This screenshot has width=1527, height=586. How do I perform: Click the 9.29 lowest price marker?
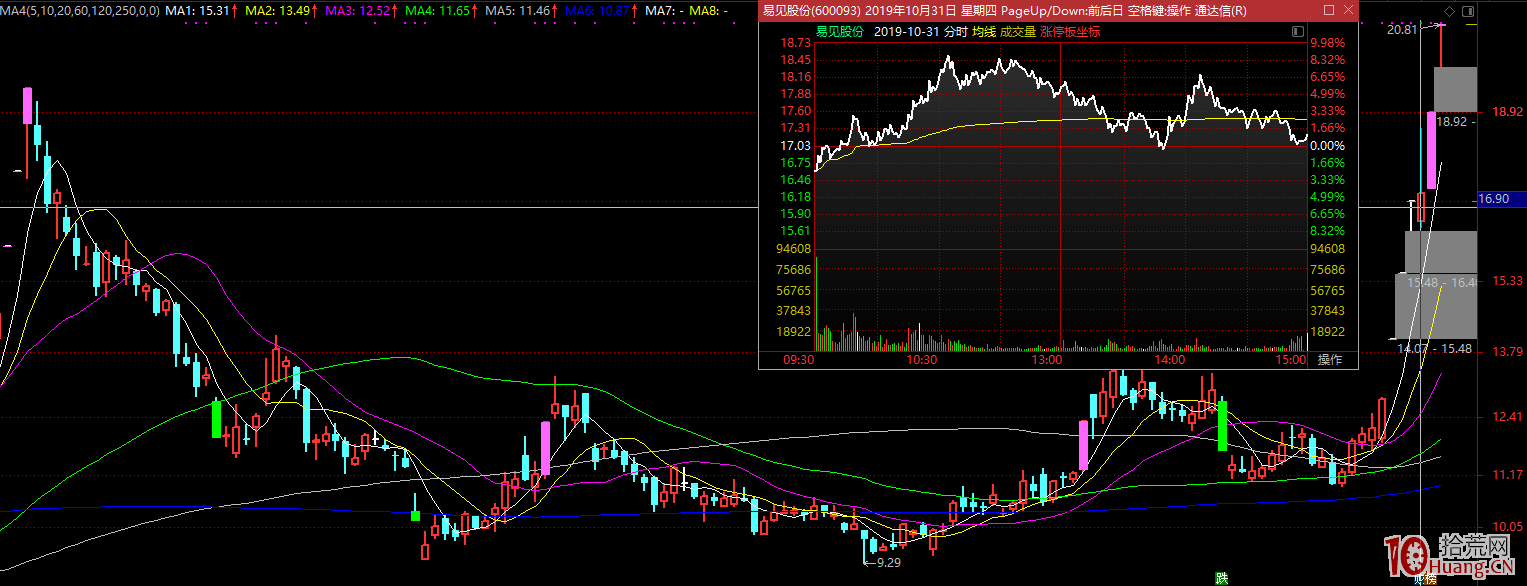[x=885, y=563]
